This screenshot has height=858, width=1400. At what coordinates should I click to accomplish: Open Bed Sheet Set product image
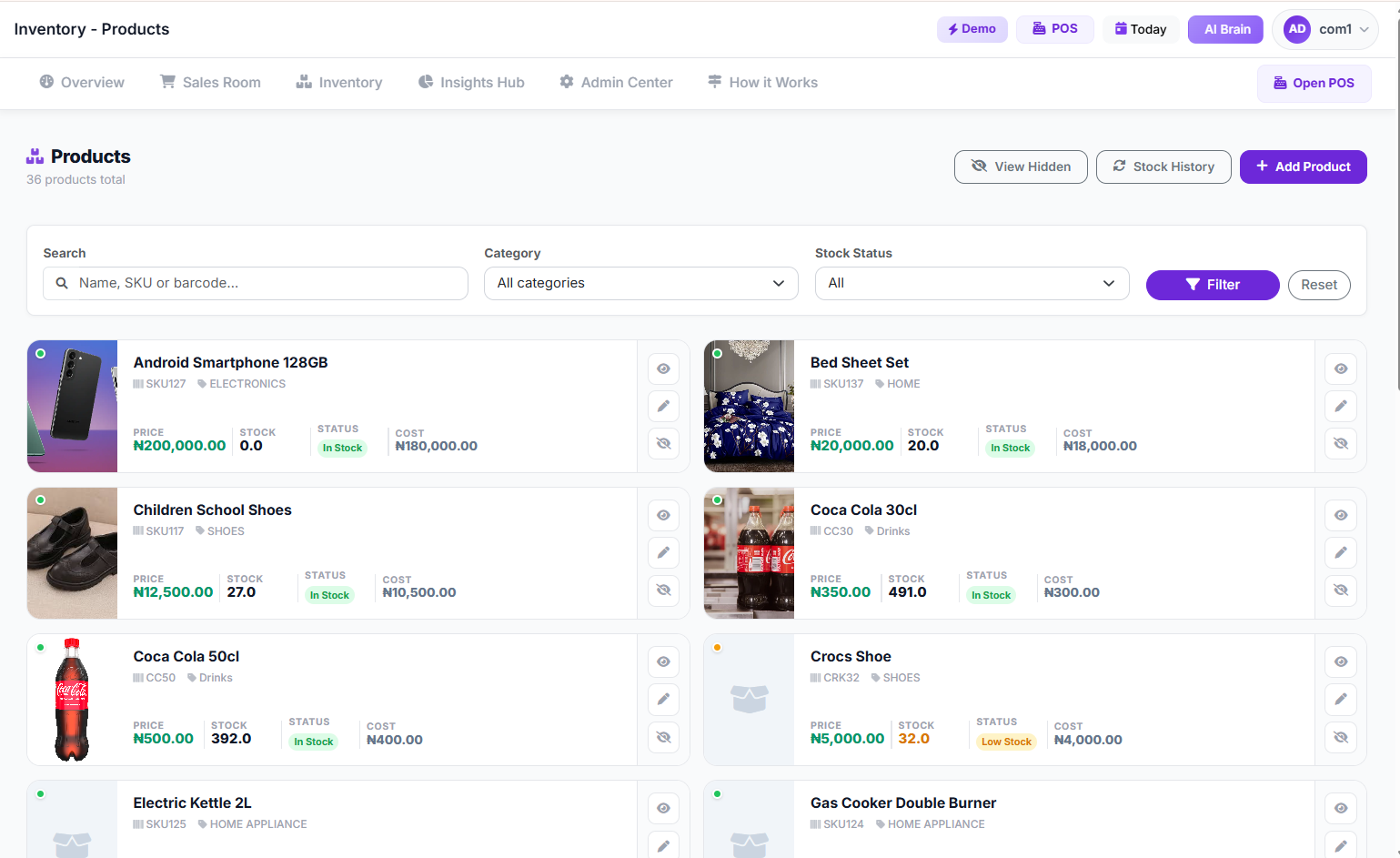pos(749,406)
